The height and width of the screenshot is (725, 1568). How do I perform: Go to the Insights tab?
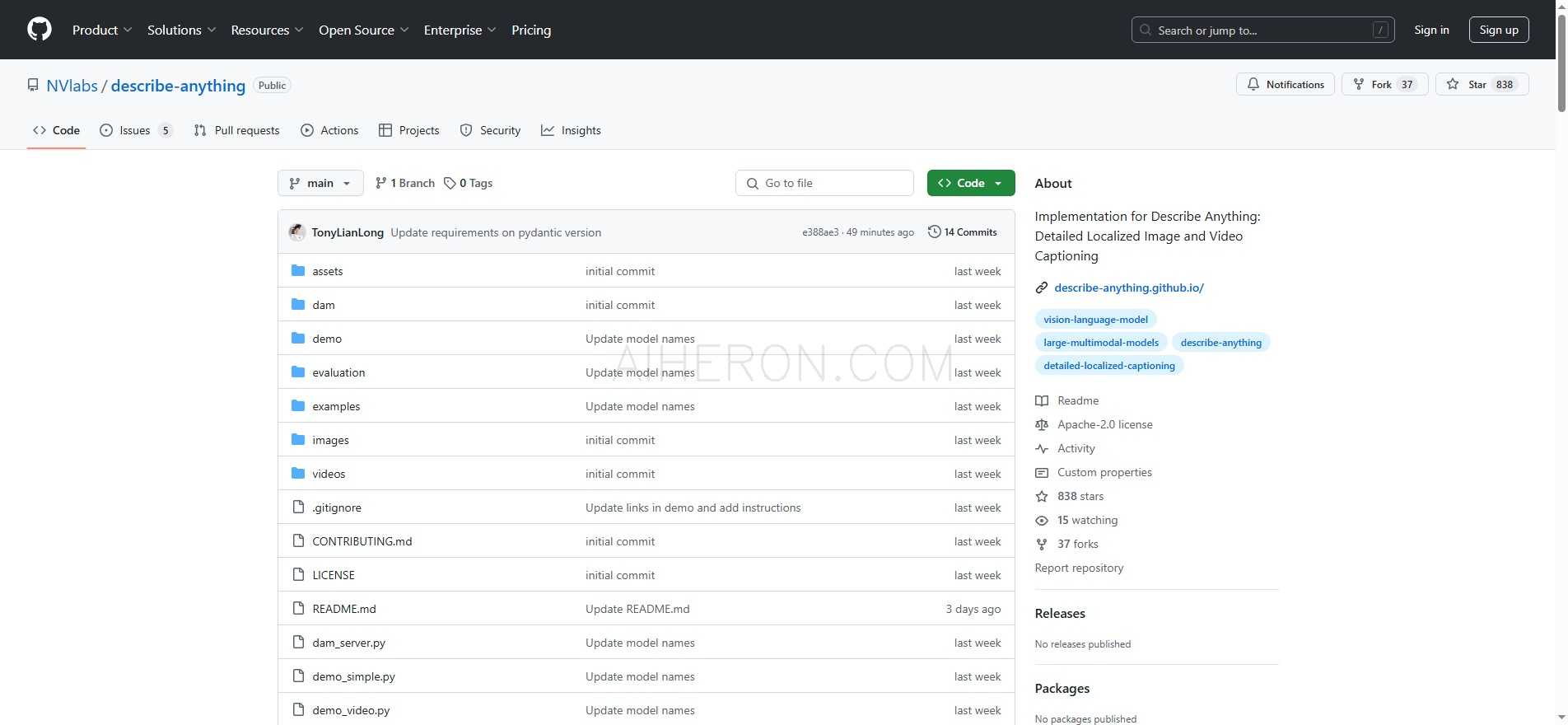[571, 130]
